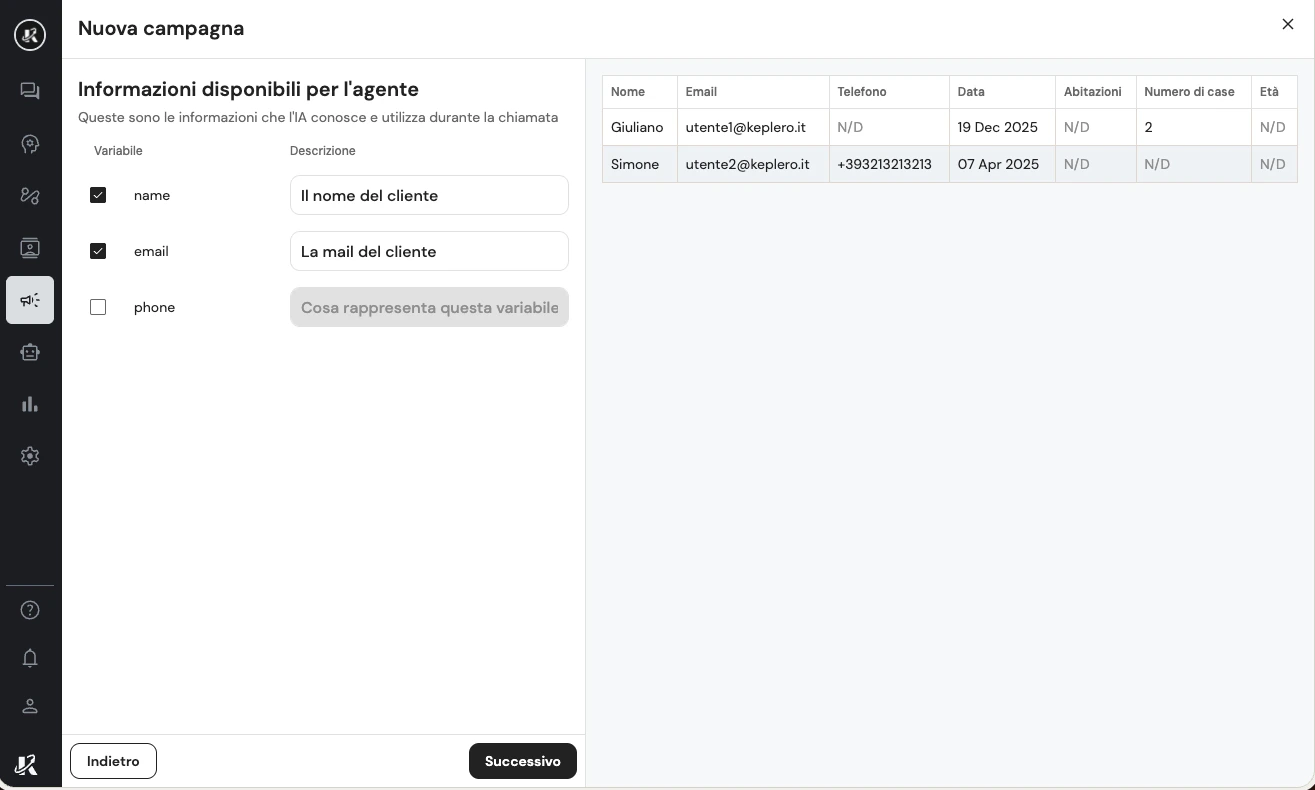Click the 'phone' variable label
The width and height of the screenshot is (1315, 790).
154,307
